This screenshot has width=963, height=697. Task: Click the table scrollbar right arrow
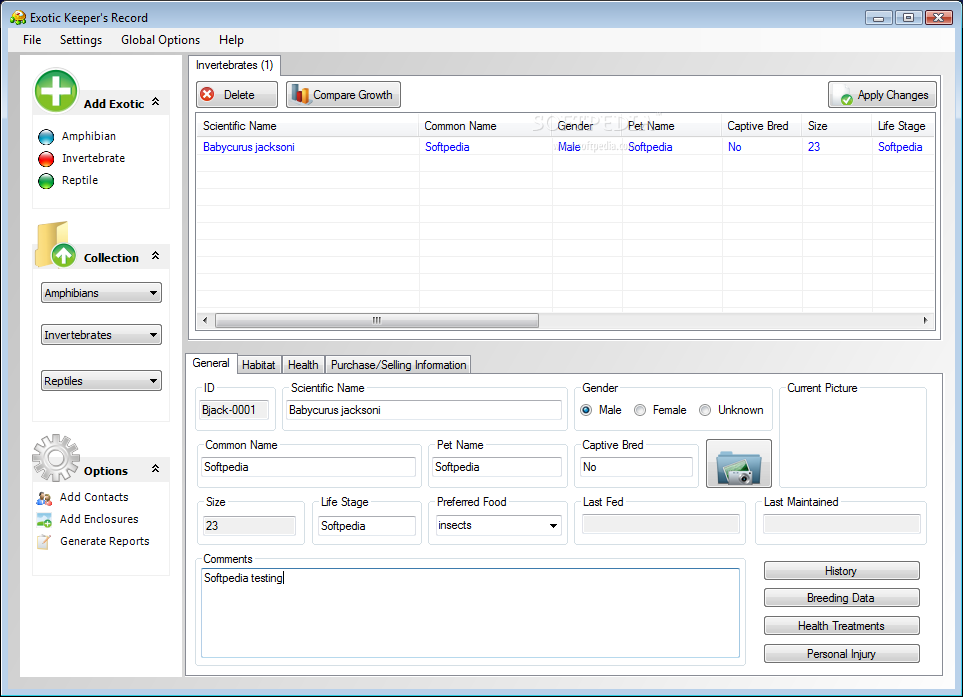(x=925, y=321)
